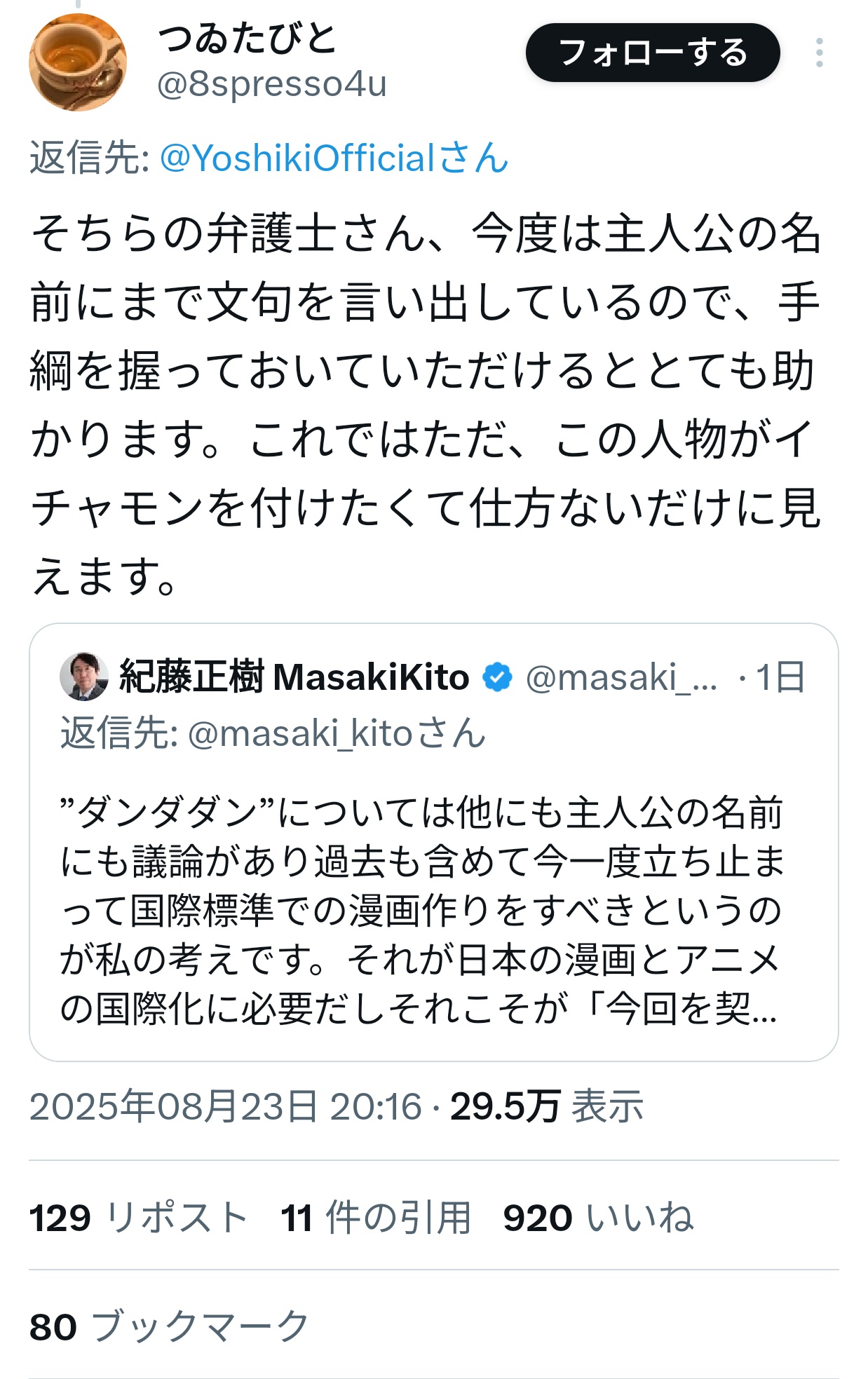868x1379 pixels.
Task: Show the 11 件の引用 list
Action: [377, 1217]
